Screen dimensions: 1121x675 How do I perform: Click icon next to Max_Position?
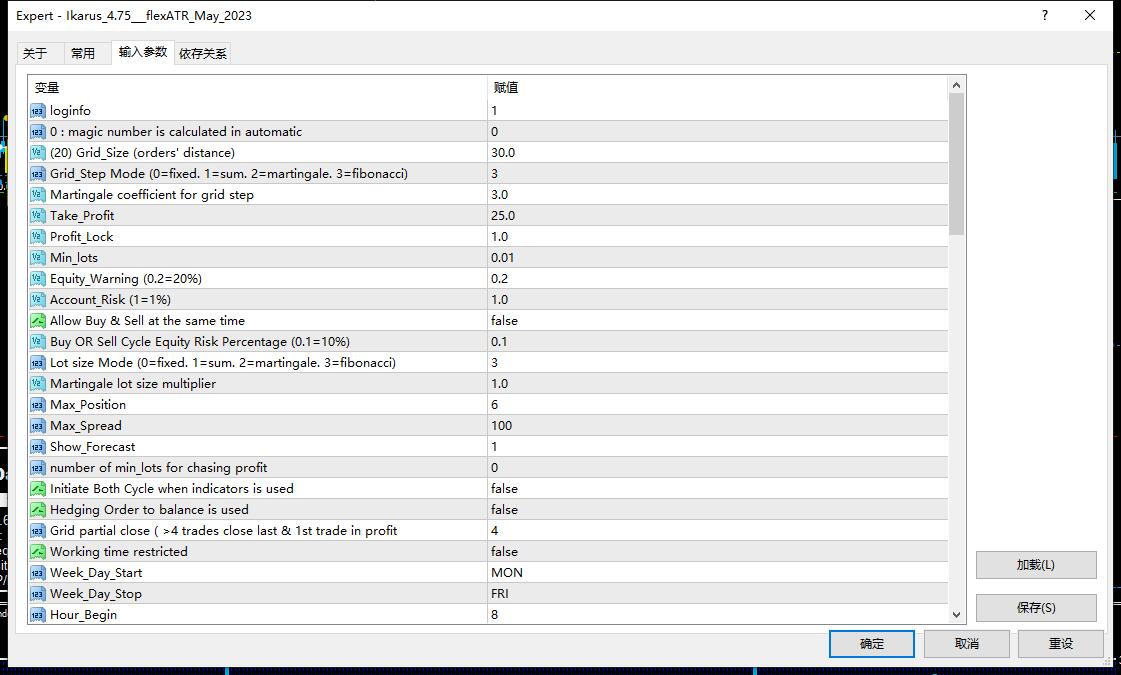pos(38,405)
